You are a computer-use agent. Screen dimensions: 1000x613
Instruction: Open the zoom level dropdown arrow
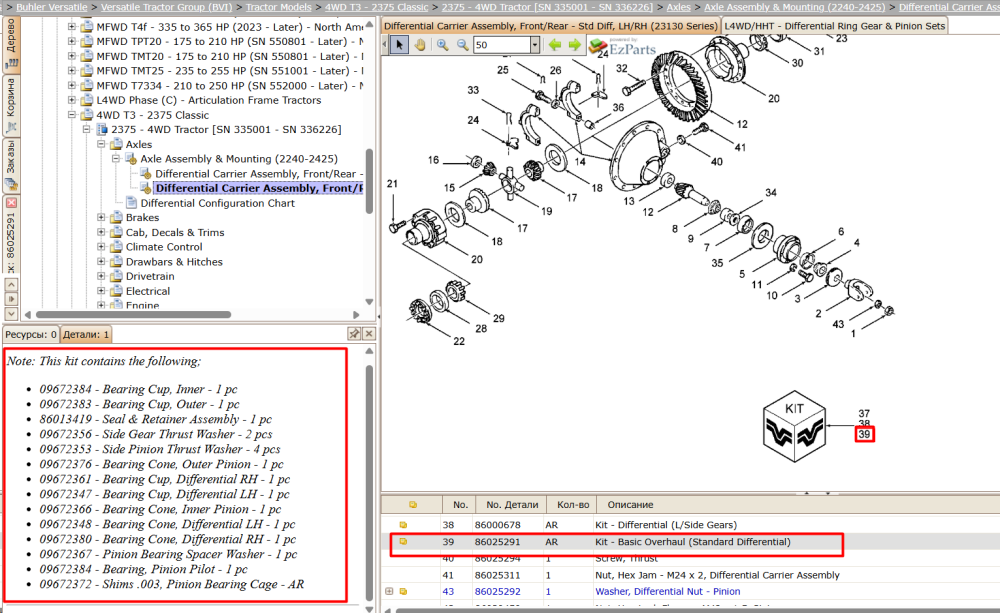point(535,45)
